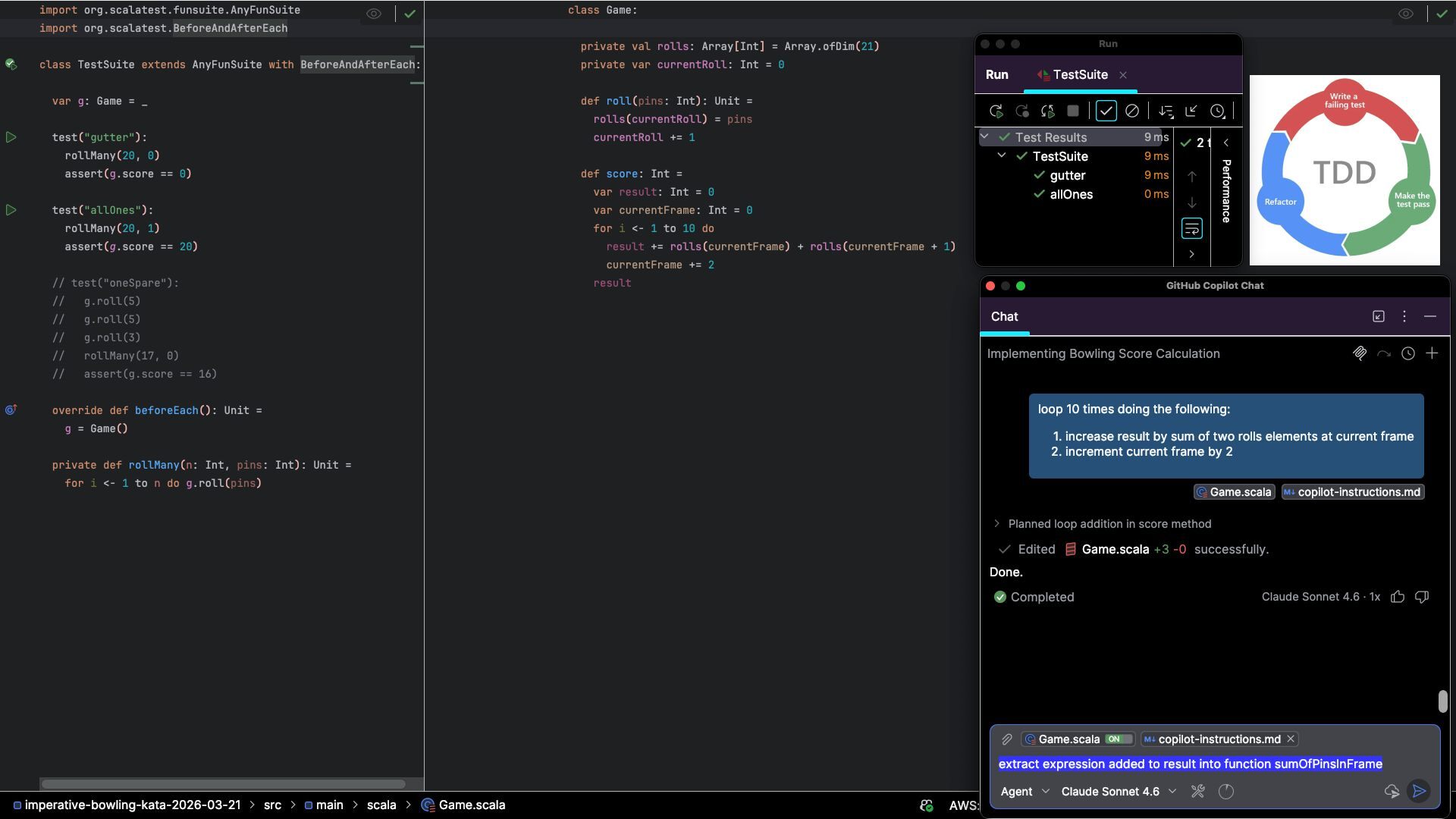Toggle Game.scala context ON switch

[x=1118, y=739]
